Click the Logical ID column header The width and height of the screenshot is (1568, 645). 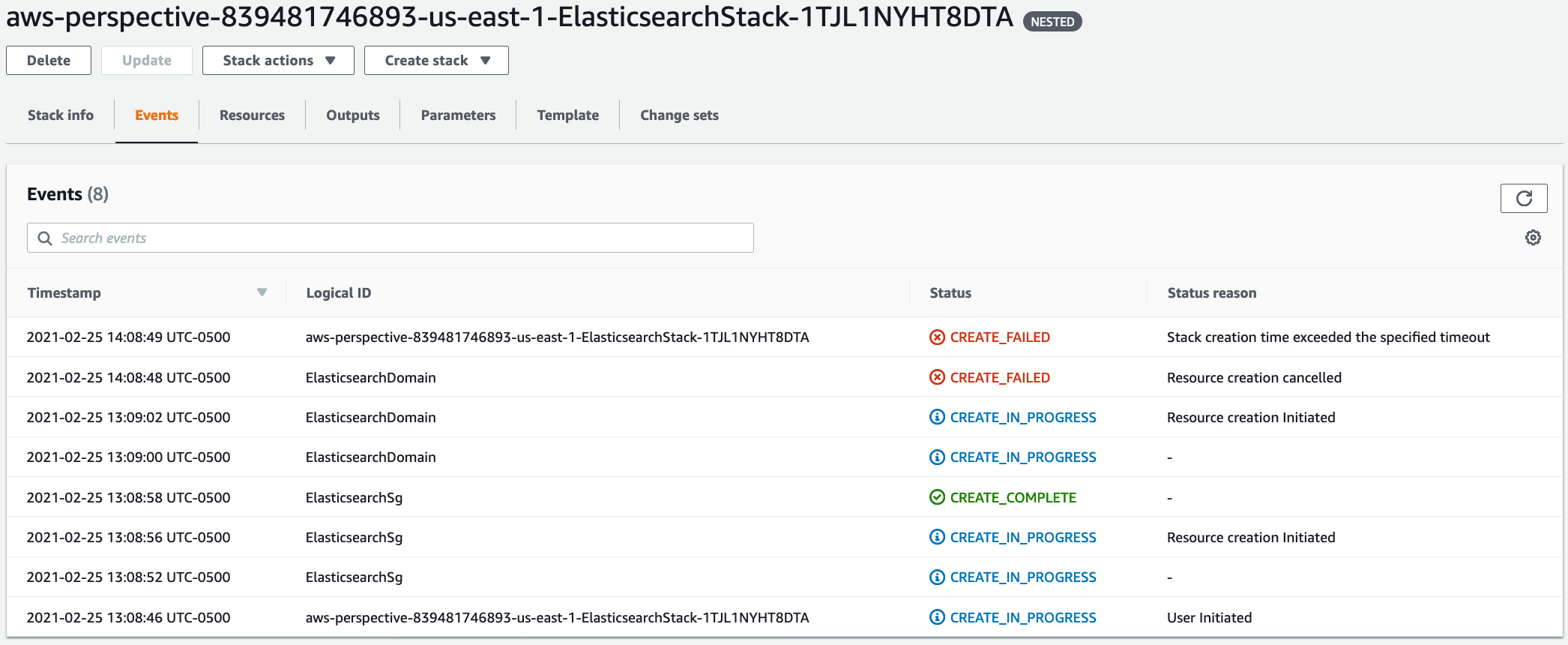(x=339, y=292)
